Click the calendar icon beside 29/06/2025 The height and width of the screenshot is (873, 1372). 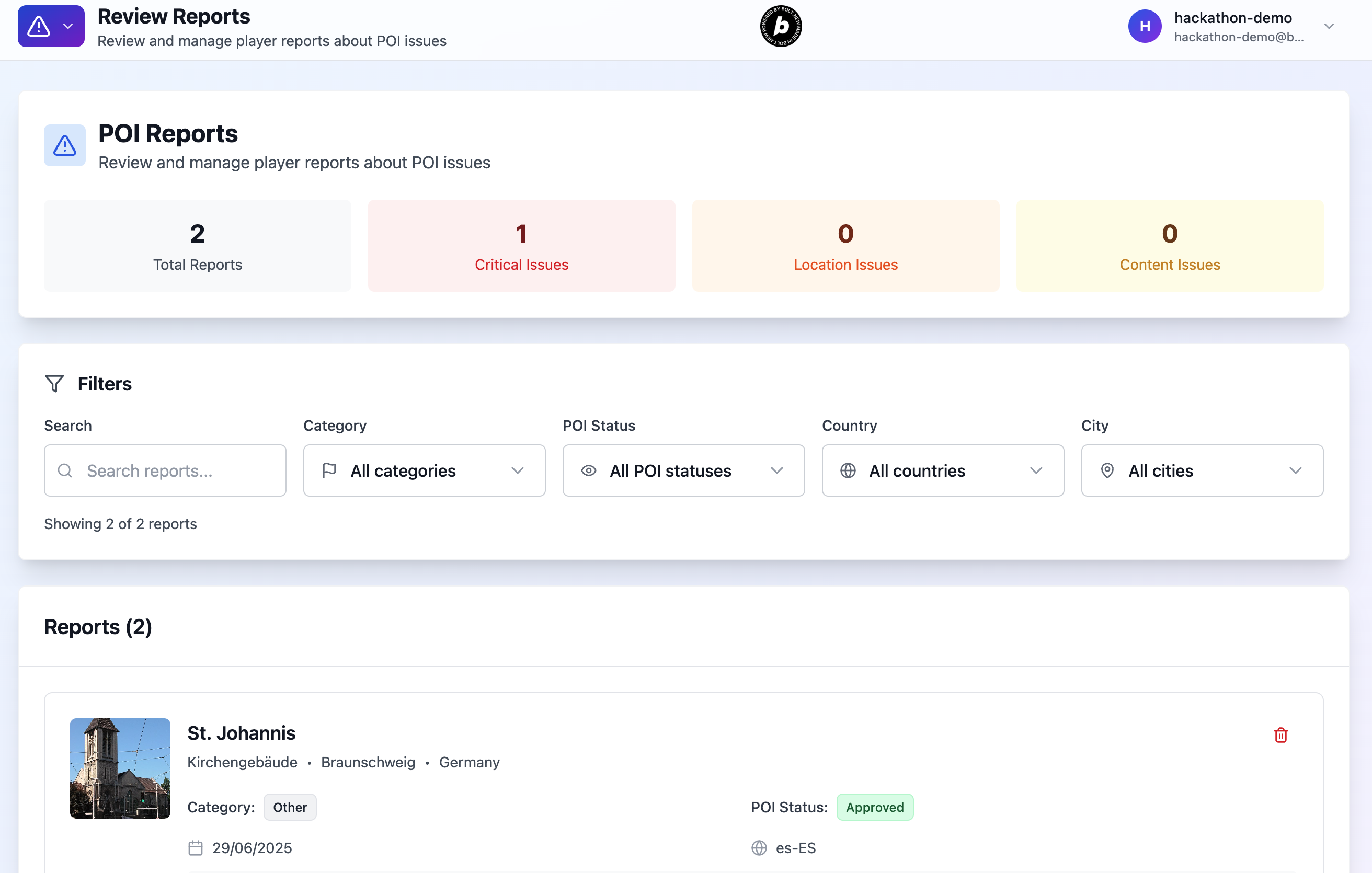[196, 847]
